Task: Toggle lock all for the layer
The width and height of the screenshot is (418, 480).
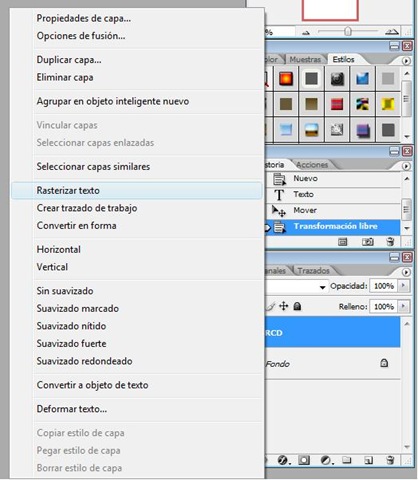Action: tap(297, 306)
